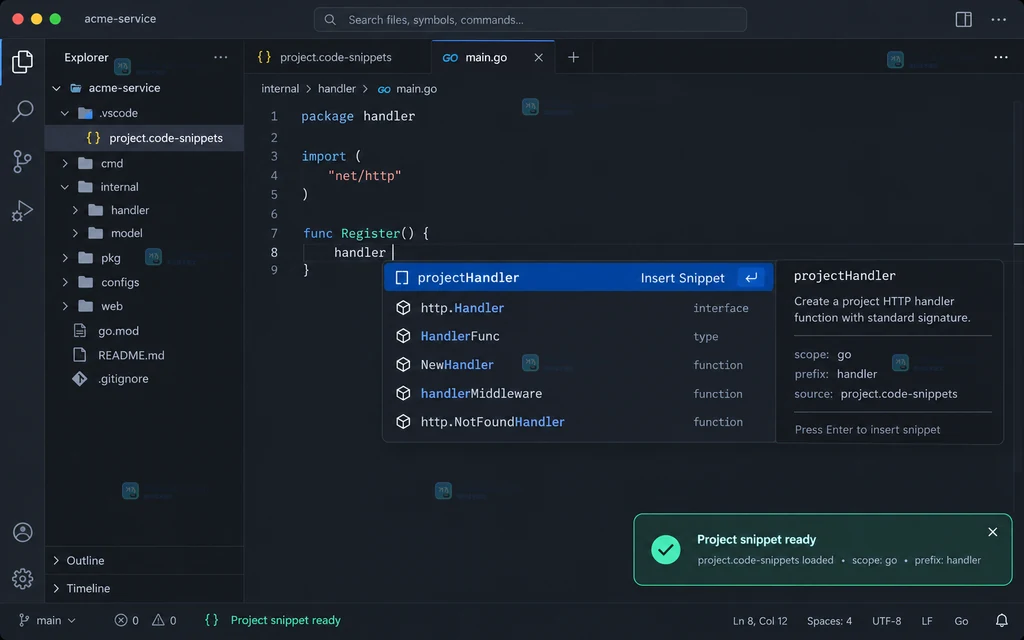This screenshot has height=640, width=1024.
Task: Click the search files, symbols, commands field
Action: click(530, 20)
